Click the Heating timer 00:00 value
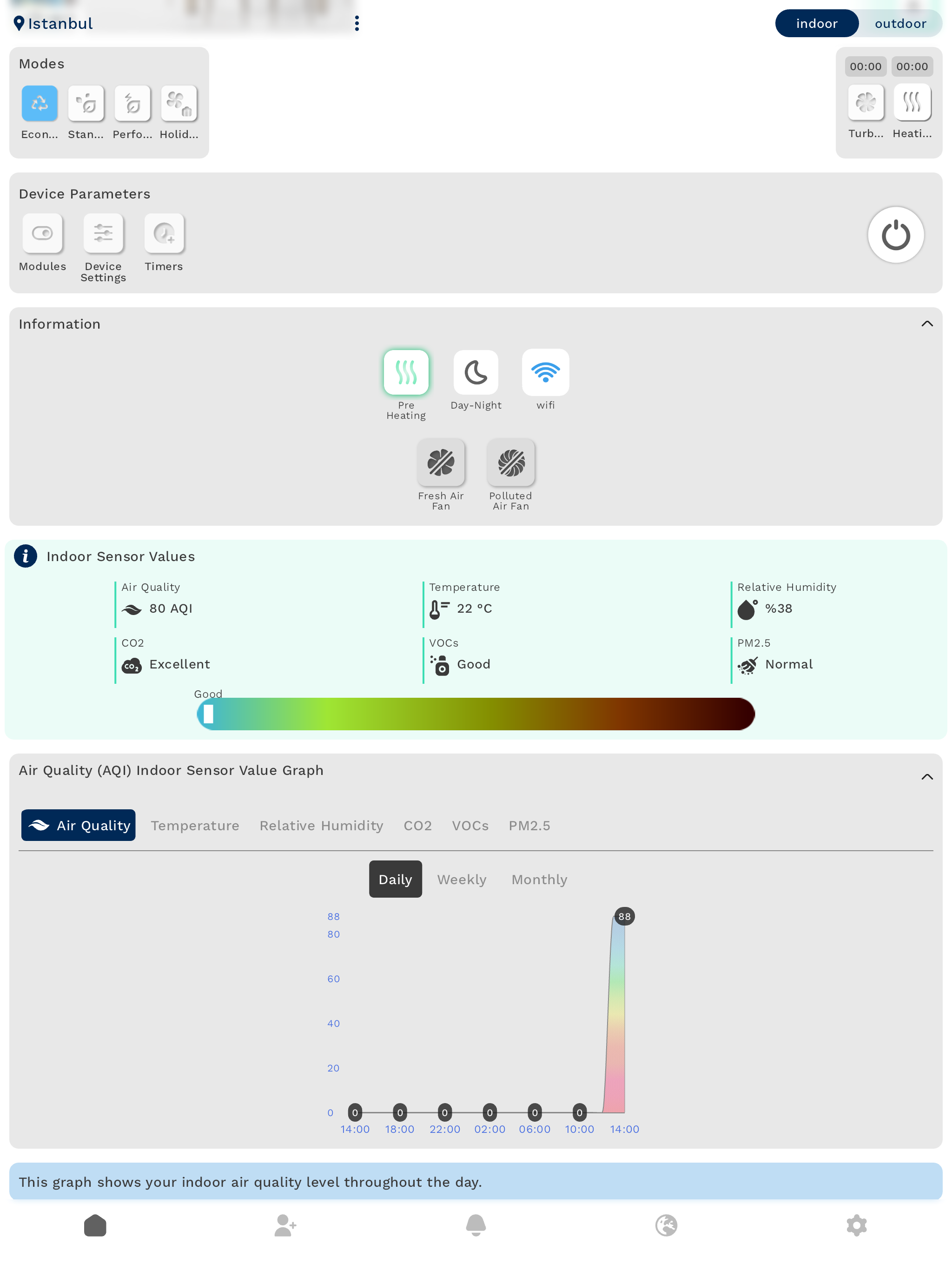 point(912,66)
